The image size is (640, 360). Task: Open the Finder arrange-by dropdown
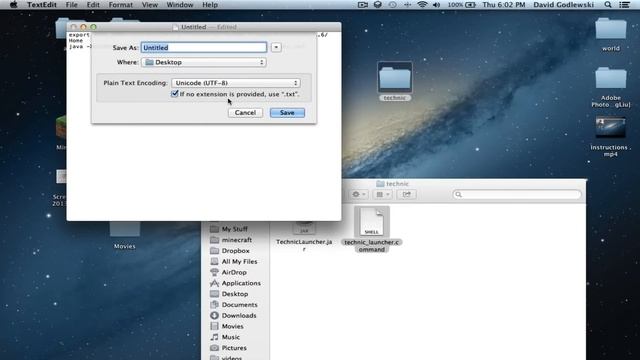(383, 195)
